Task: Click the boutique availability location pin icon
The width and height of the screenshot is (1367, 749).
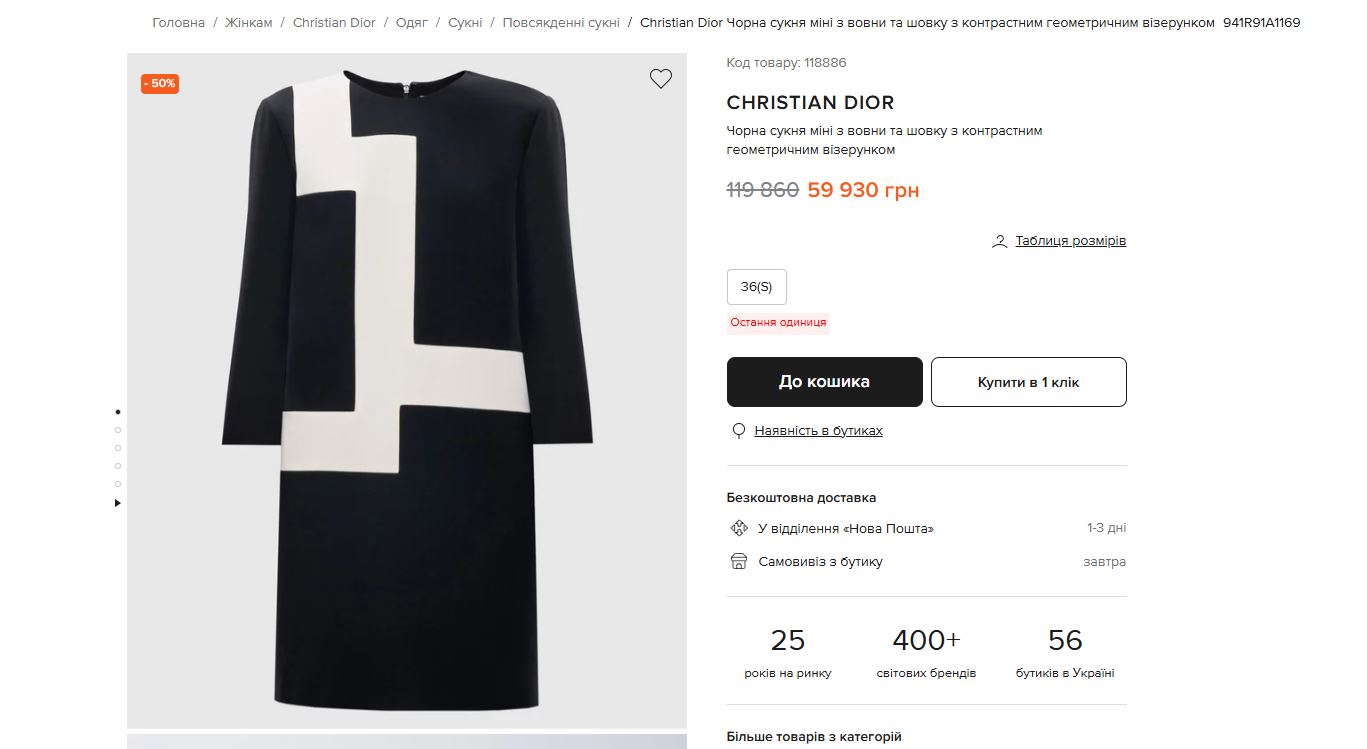Action: click(x=739, y=431)
